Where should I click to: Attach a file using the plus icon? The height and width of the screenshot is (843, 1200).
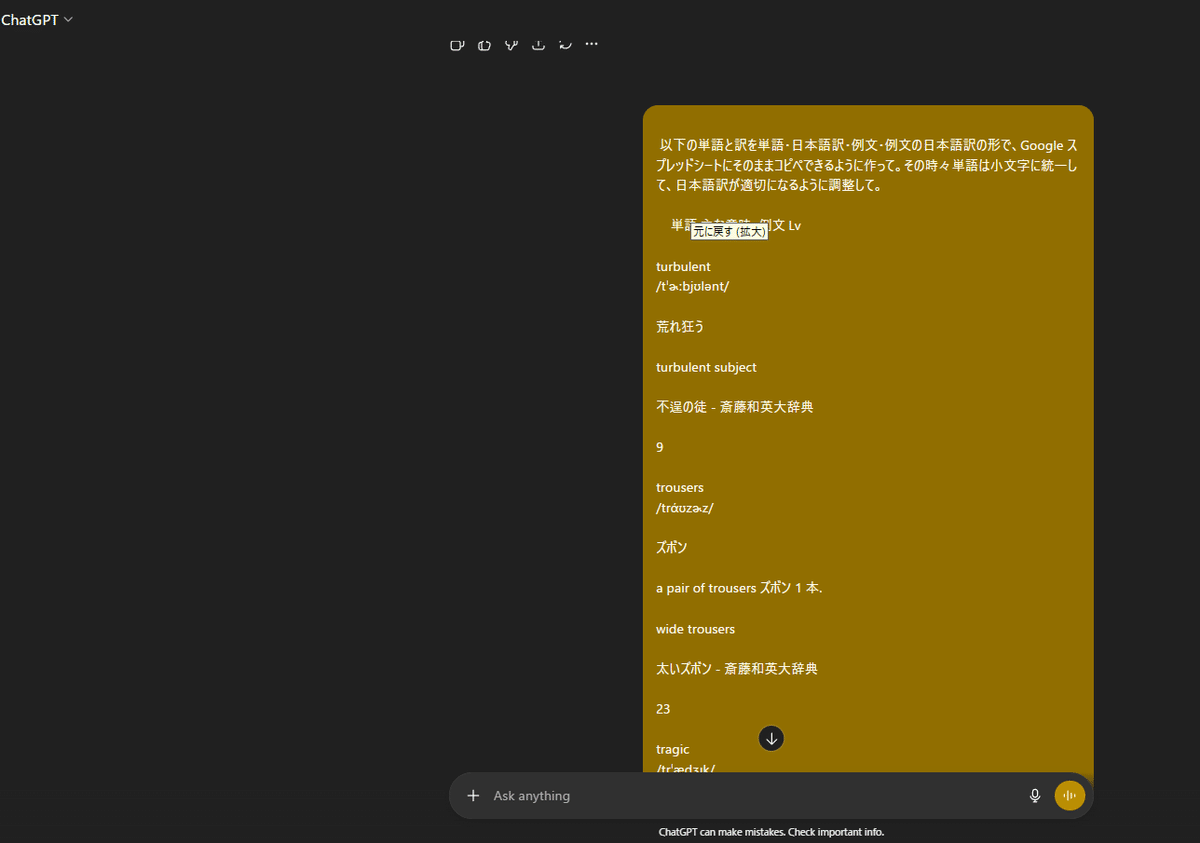(473, 795)
